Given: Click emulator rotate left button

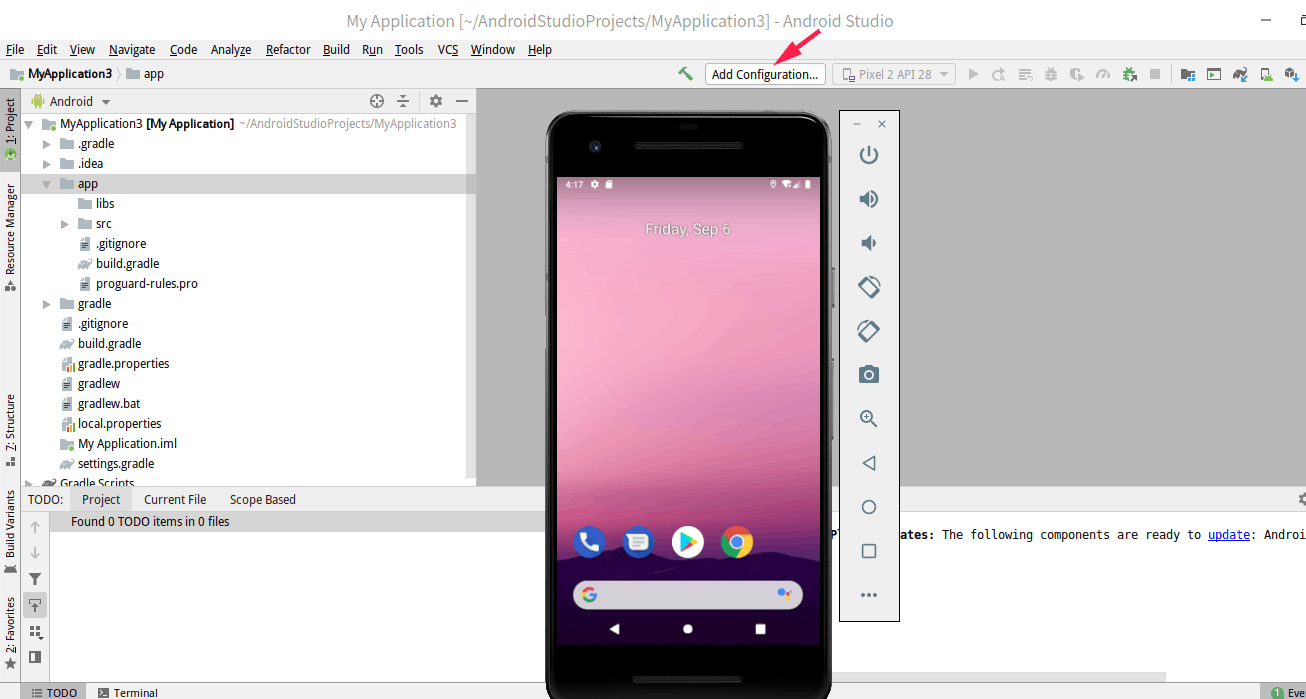Looking at the screenshot, I should tap(869, 287).
